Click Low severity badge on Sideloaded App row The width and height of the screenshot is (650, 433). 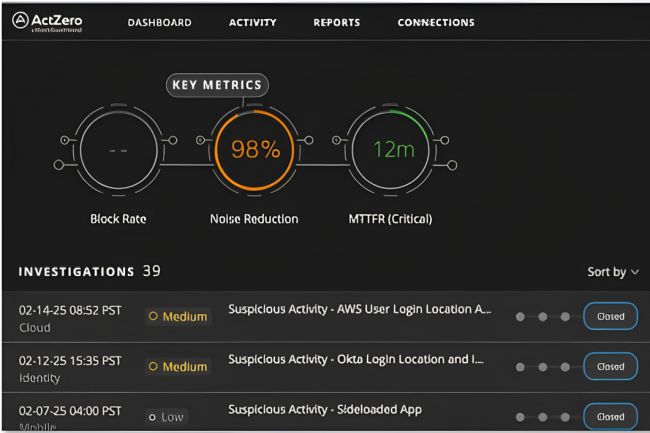pos(166,416)
